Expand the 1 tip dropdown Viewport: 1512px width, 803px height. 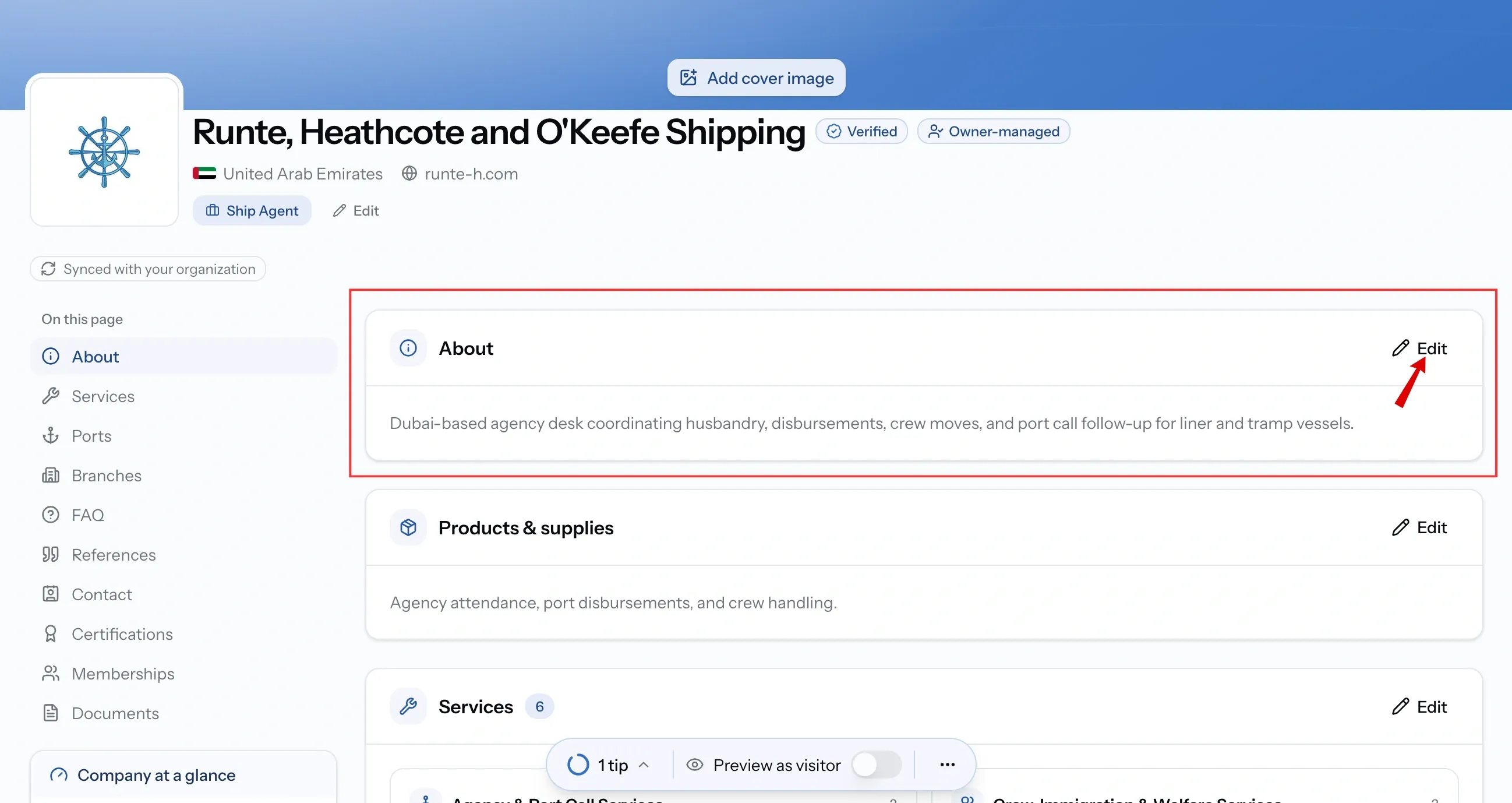click(x=609, y=765)
